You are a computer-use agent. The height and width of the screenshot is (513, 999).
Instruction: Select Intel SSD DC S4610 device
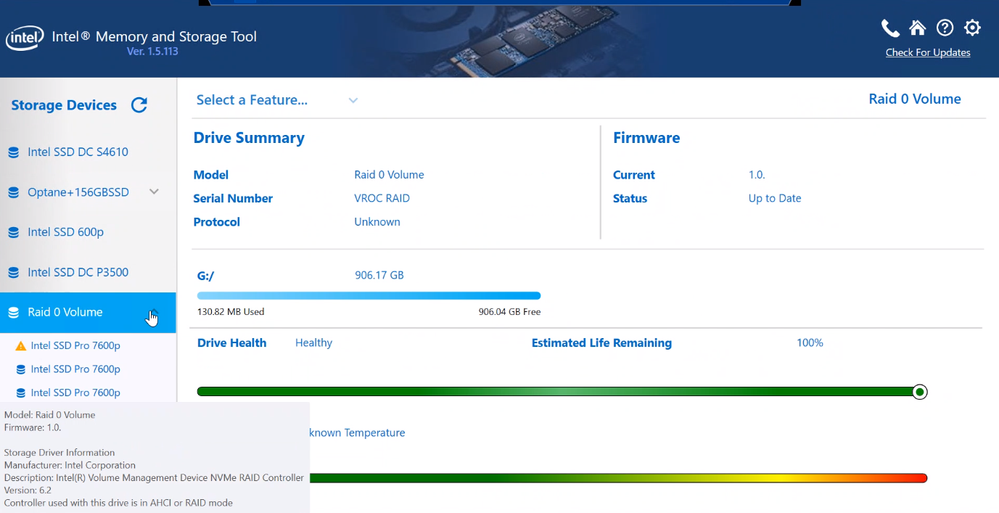88,152
